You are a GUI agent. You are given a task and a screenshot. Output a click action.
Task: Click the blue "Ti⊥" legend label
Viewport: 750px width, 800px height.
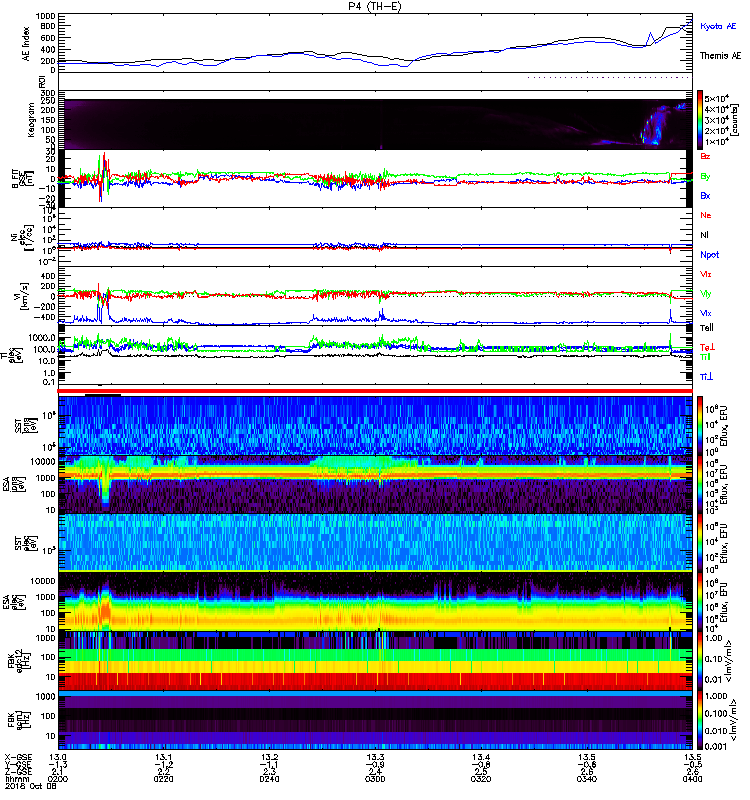click(x=706, y=377)
